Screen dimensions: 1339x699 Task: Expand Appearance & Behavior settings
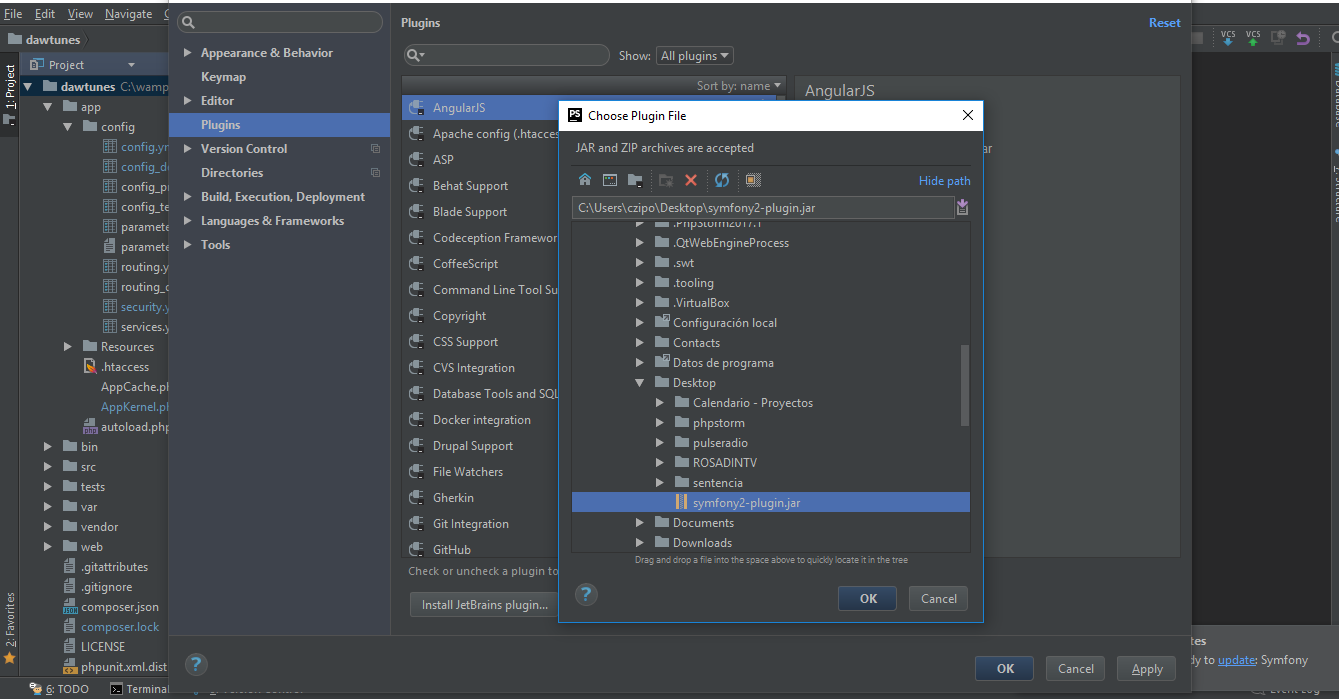[188, 53]
